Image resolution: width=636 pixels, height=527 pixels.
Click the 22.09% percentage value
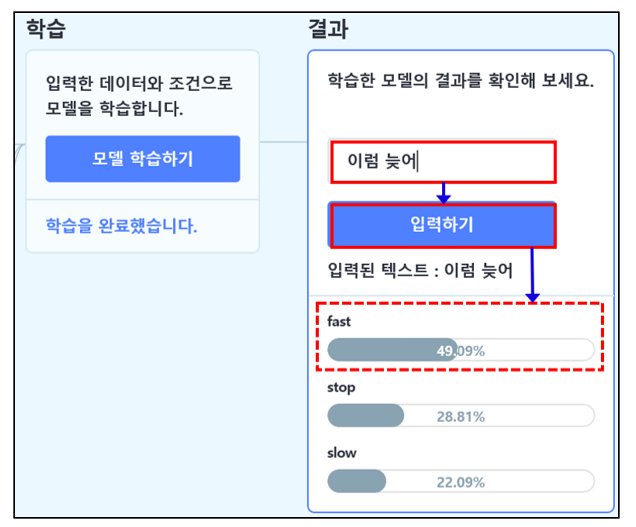point(461,482)
